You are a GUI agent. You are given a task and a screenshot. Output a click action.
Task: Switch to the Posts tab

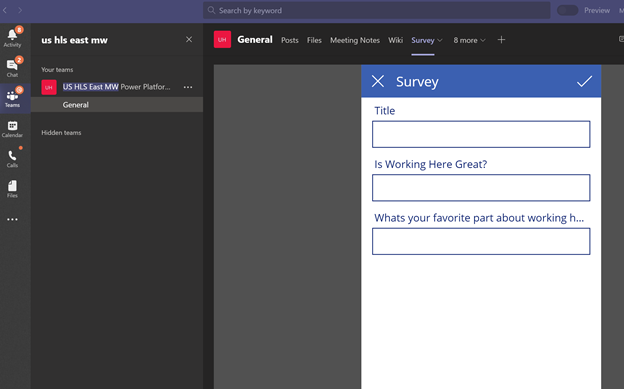click(x=290, y=40)
